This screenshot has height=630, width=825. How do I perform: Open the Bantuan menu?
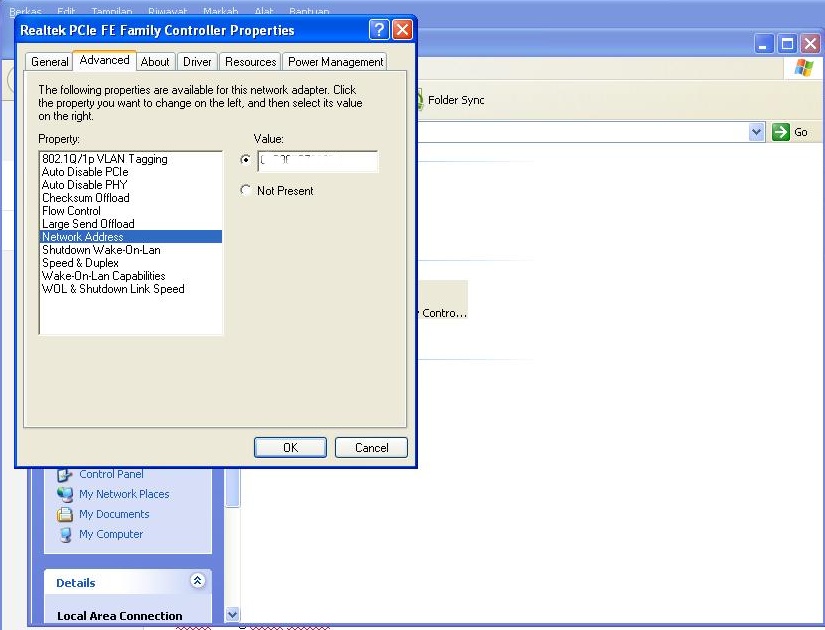coord(309,11)
